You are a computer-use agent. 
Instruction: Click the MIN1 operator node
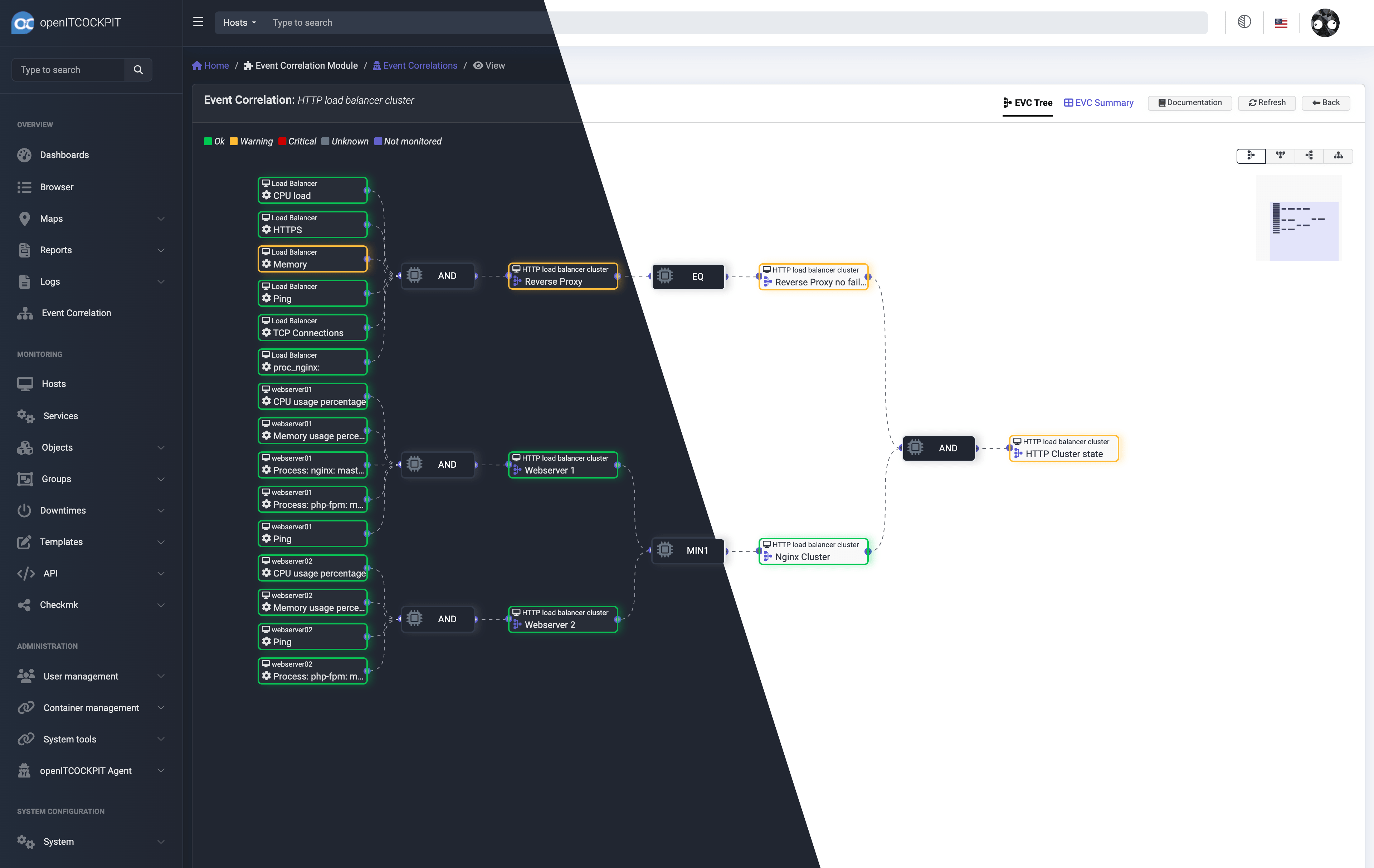click(688, 550)
